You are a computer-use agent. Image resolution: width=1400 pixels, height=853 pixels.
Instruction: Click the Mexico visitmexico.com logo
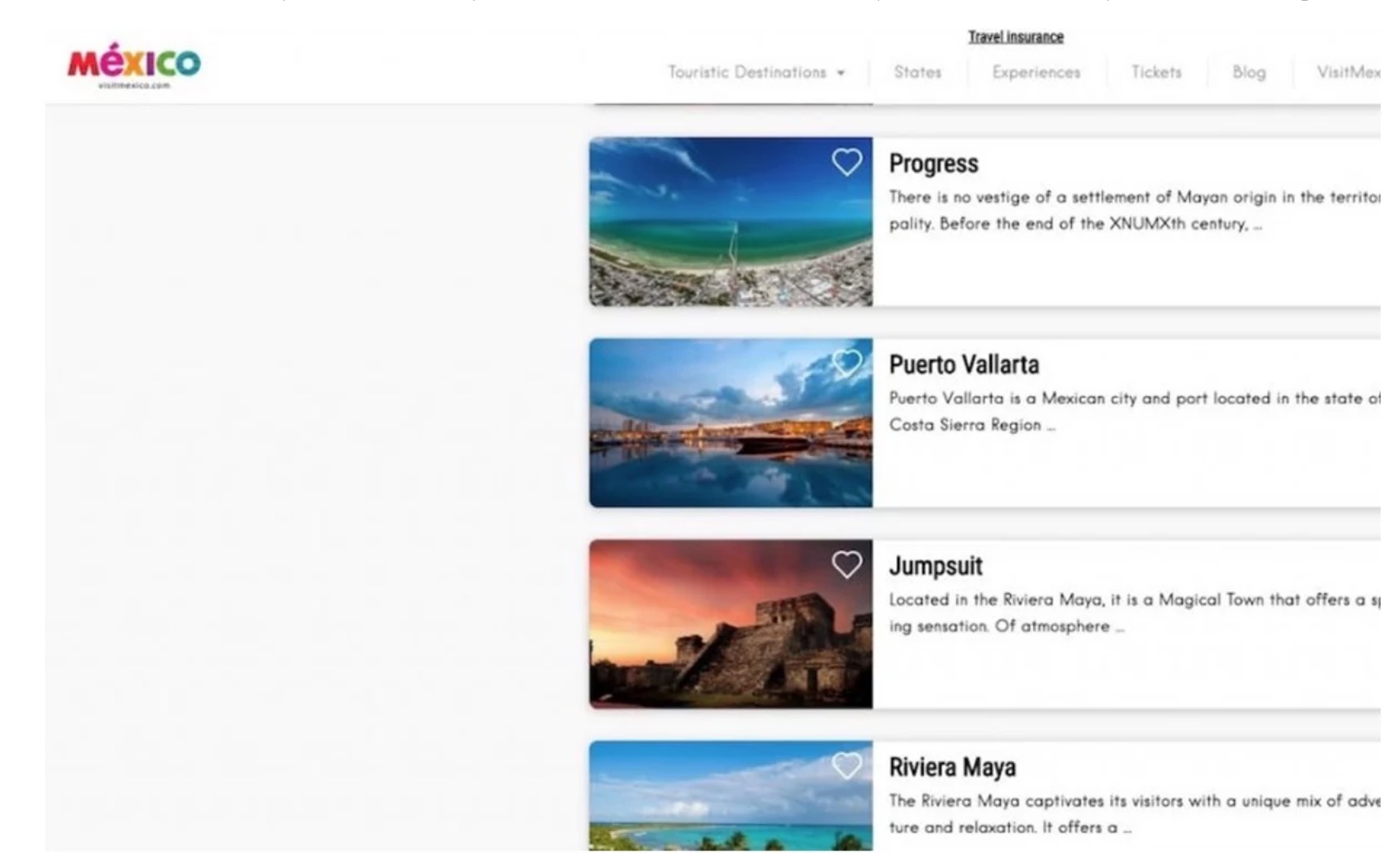click(134, 64)
